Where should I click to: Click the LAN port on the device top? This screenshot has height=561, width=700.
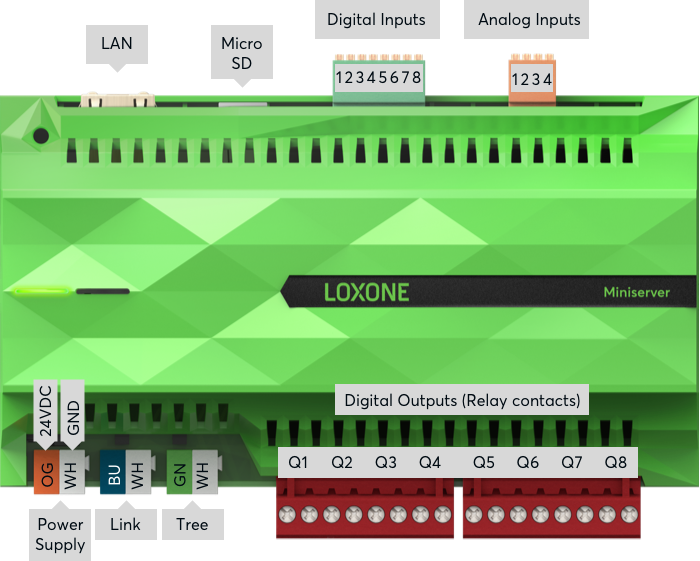click(118, 100)
